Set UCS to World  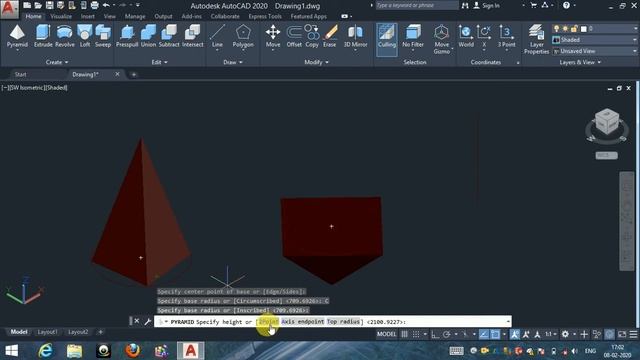(466, 36)
